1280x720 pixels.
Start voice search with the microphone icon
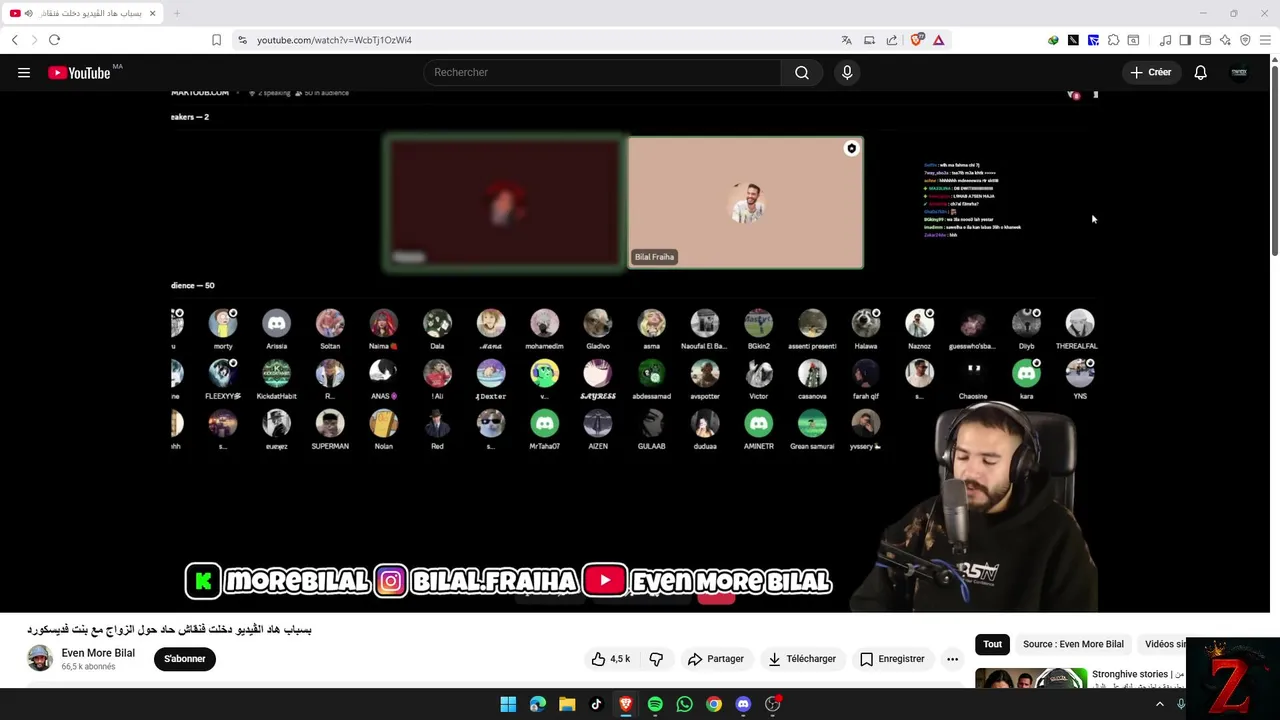click(847, 72)
